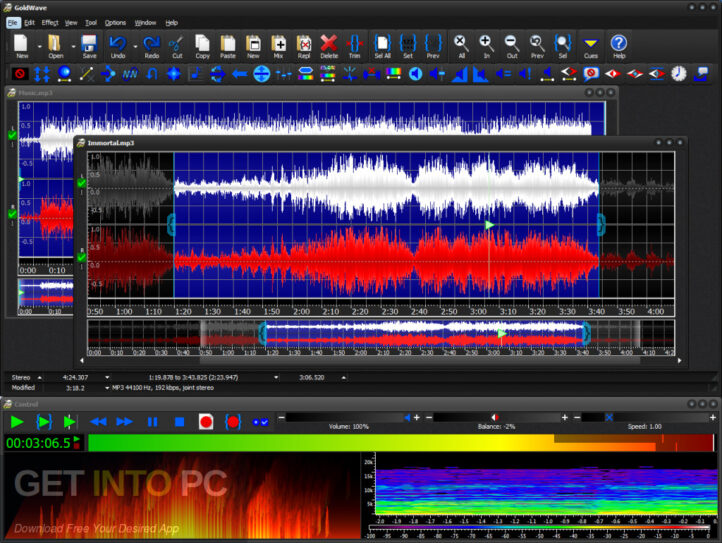The image size is (722, 543).
Task: Click the zoom All magnifier icon
Action: [461, 47]
